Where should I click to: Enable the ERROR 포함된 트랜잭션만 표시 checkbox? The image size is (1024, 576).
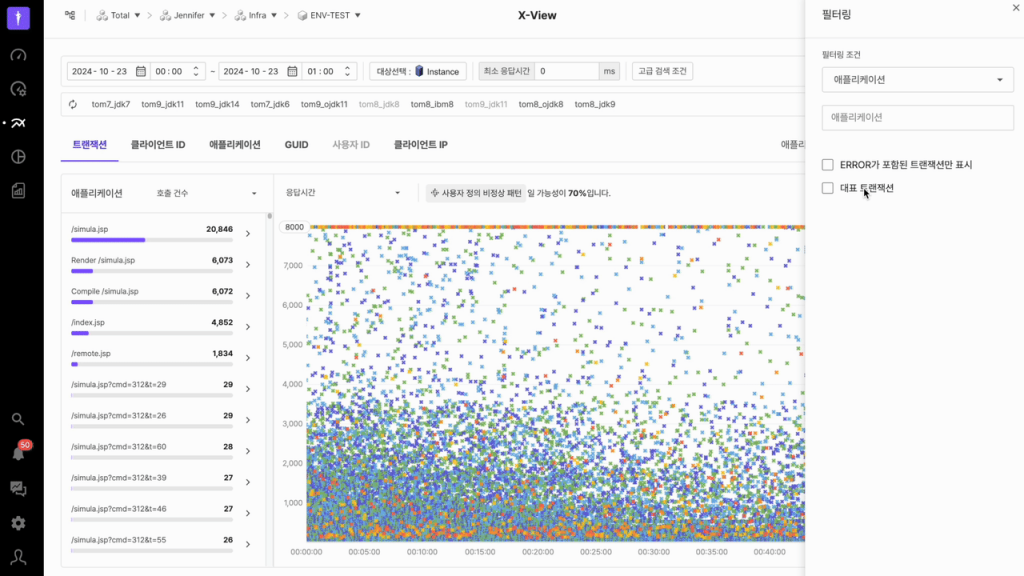point(827,164)
